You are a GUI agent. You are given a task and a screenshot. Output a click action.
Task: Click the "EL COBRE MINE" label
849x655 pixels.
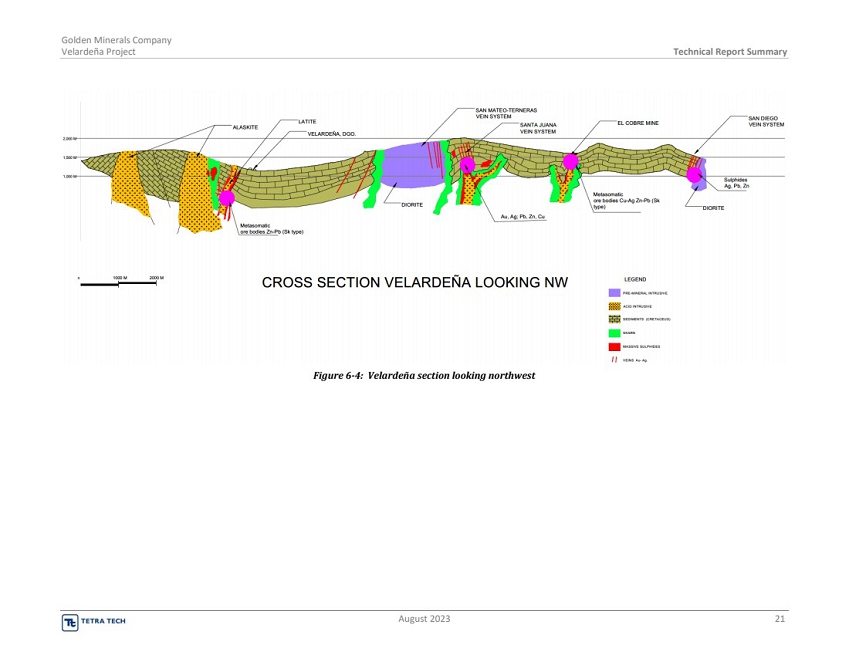tap(638, 123)
